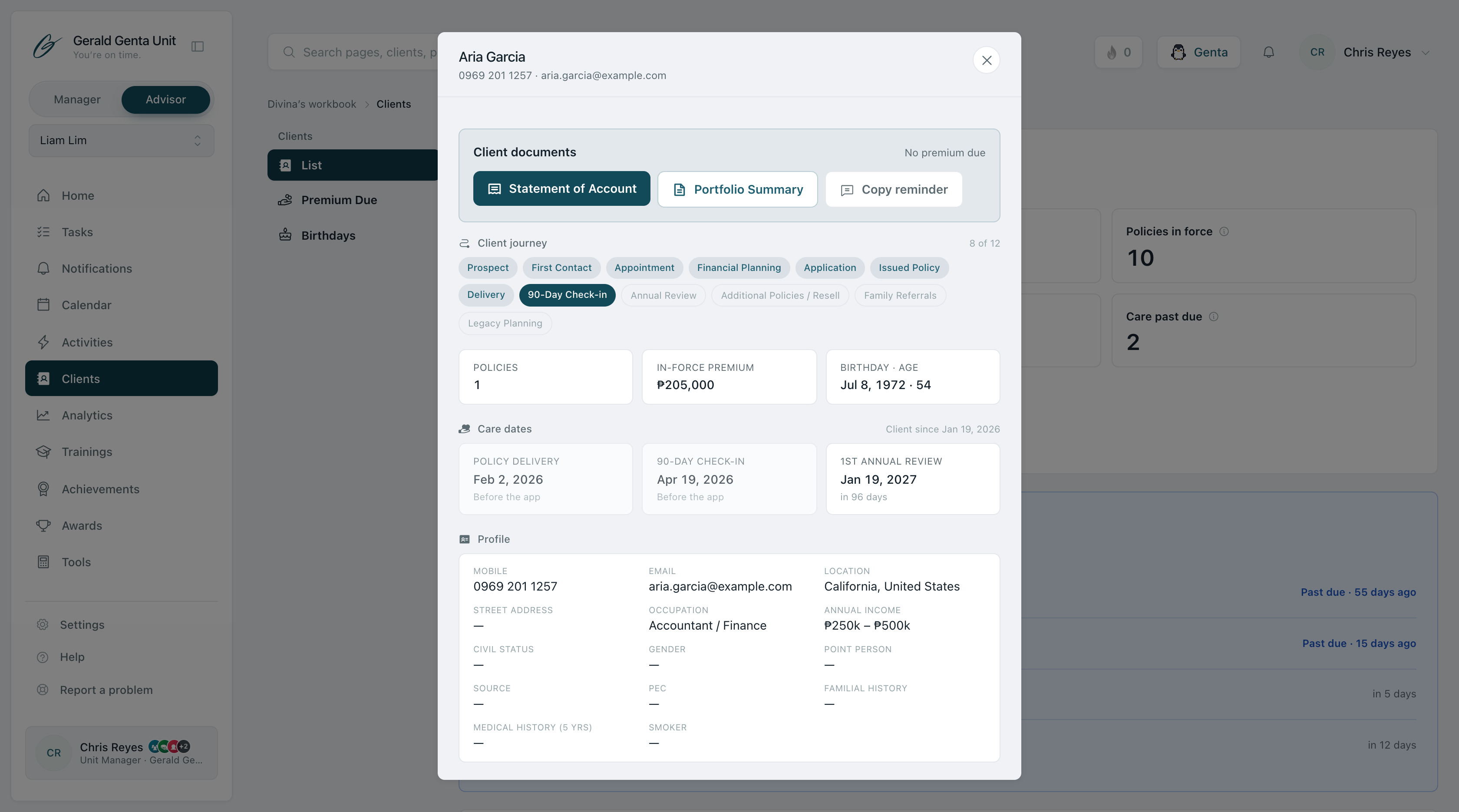
Task: Click Copy reminder button
Action: 894,189
